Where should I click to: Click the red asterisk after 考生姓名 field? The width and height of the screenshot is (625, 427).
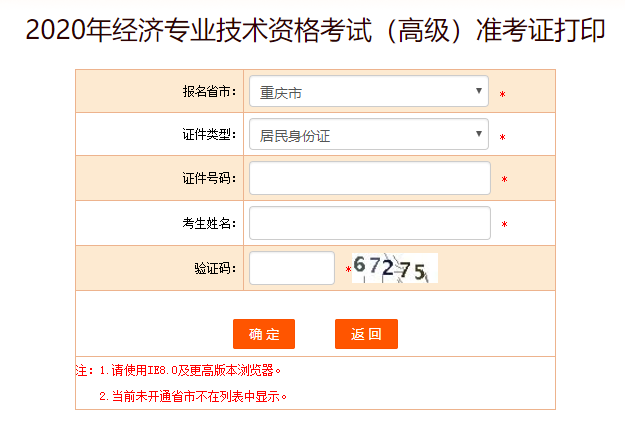click(504, 226)
